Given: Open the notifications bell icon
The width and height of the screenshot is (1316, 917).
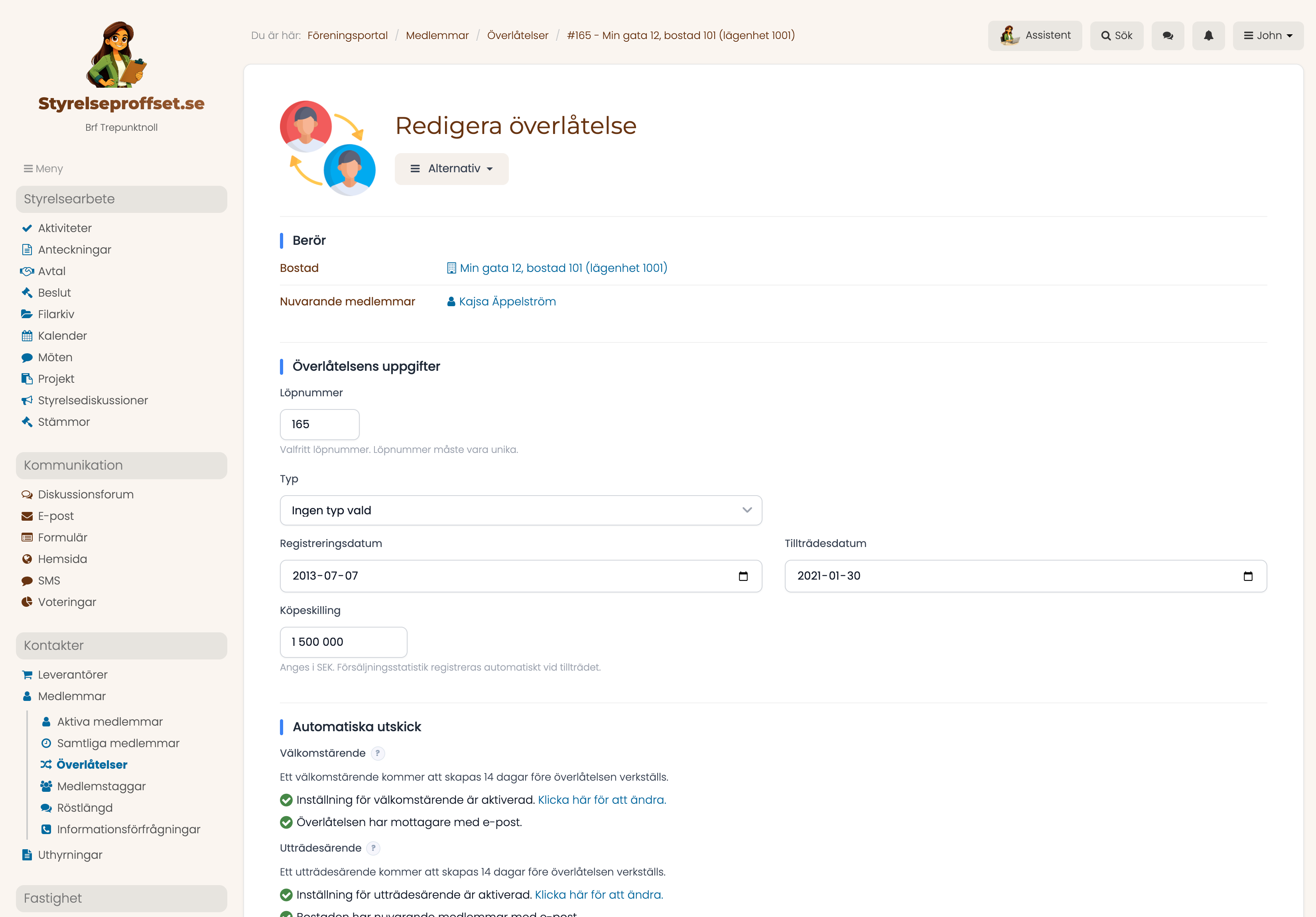Looking at the screenshot, I should click(1208, 35).
